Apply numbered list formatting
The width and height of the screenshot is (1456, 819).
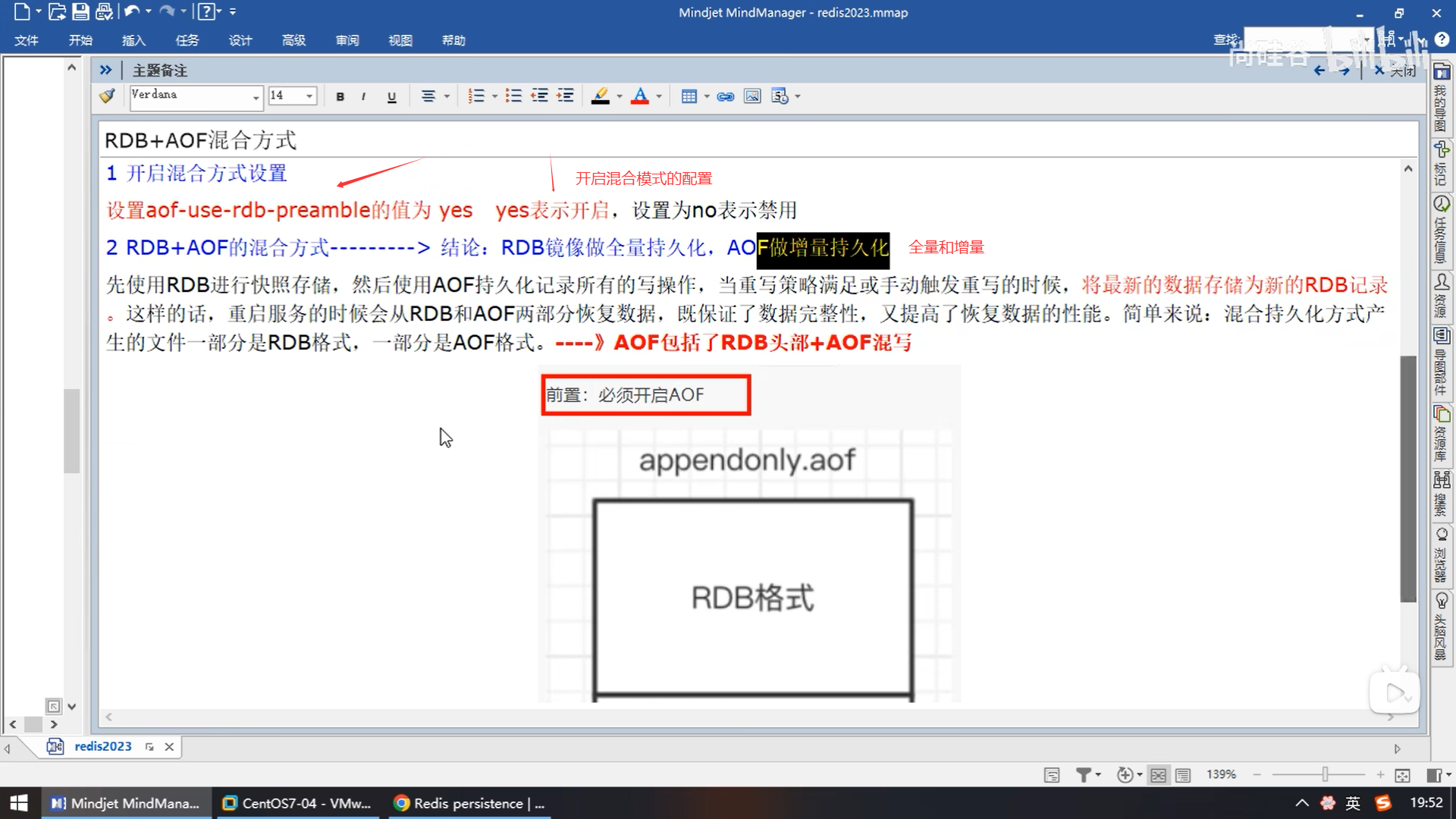[476, 96]
